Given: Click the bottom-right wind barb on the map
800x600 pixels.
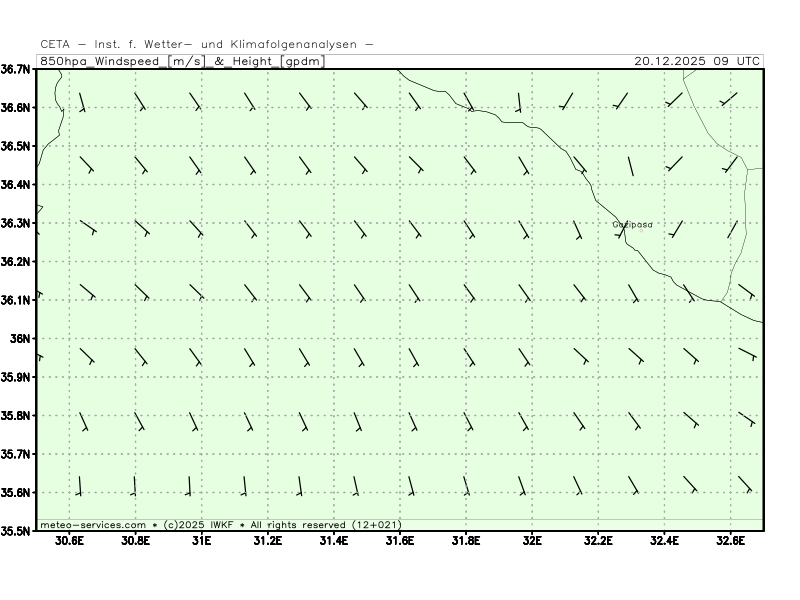Looking at the screenshot, I should 744,484.
